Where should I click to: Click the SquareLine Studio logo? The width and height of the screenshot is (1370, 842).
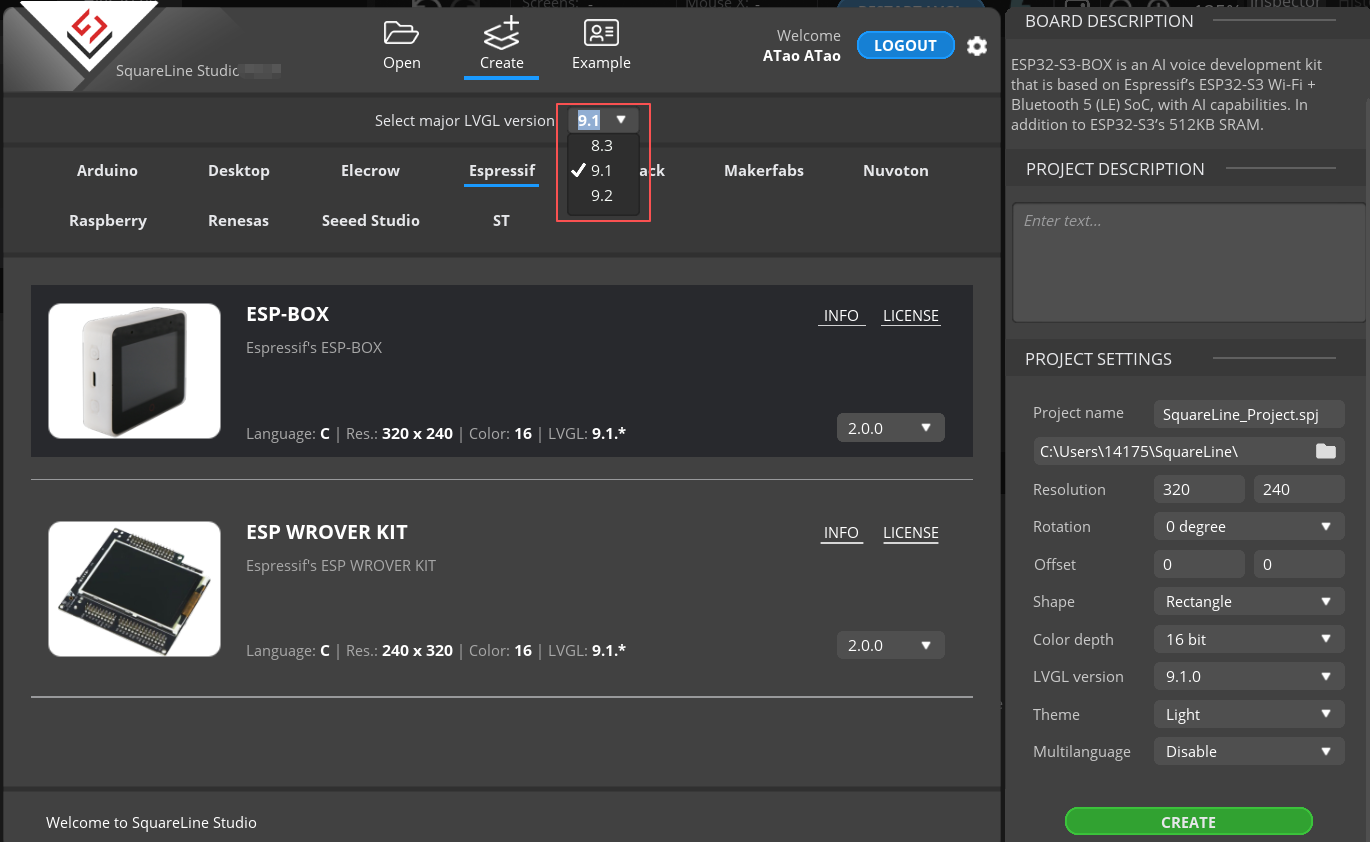click(88, 36)
